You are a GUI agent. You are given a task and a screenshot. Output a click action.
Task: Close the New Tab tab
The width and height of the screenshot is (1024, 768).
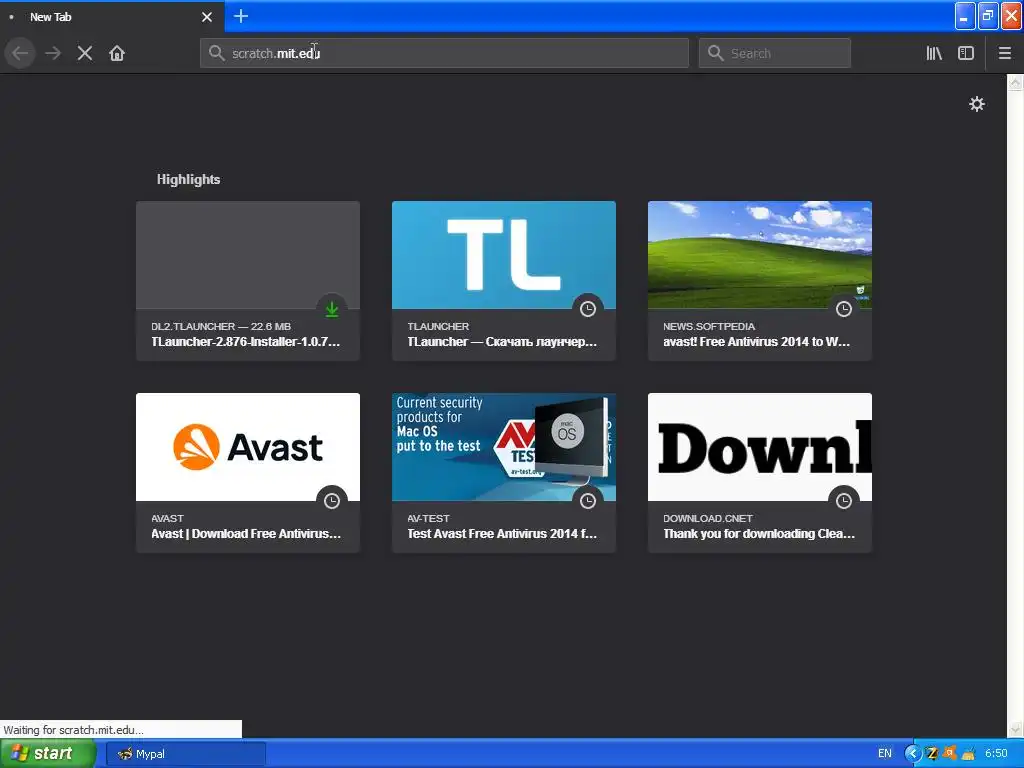(x=207, y=17)
